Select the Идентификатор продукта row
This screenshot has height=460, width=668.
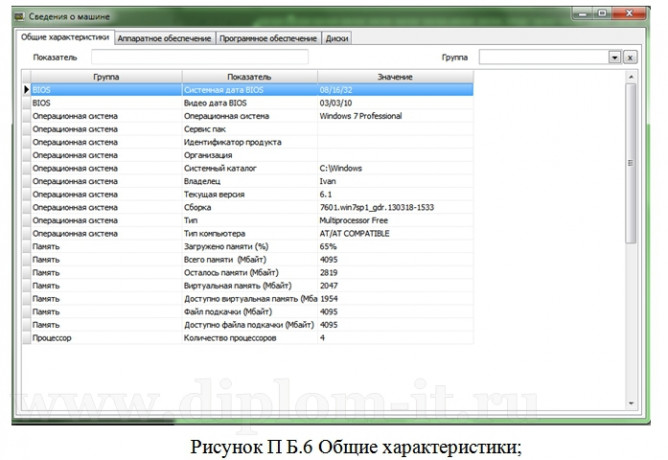coord(248,142)
